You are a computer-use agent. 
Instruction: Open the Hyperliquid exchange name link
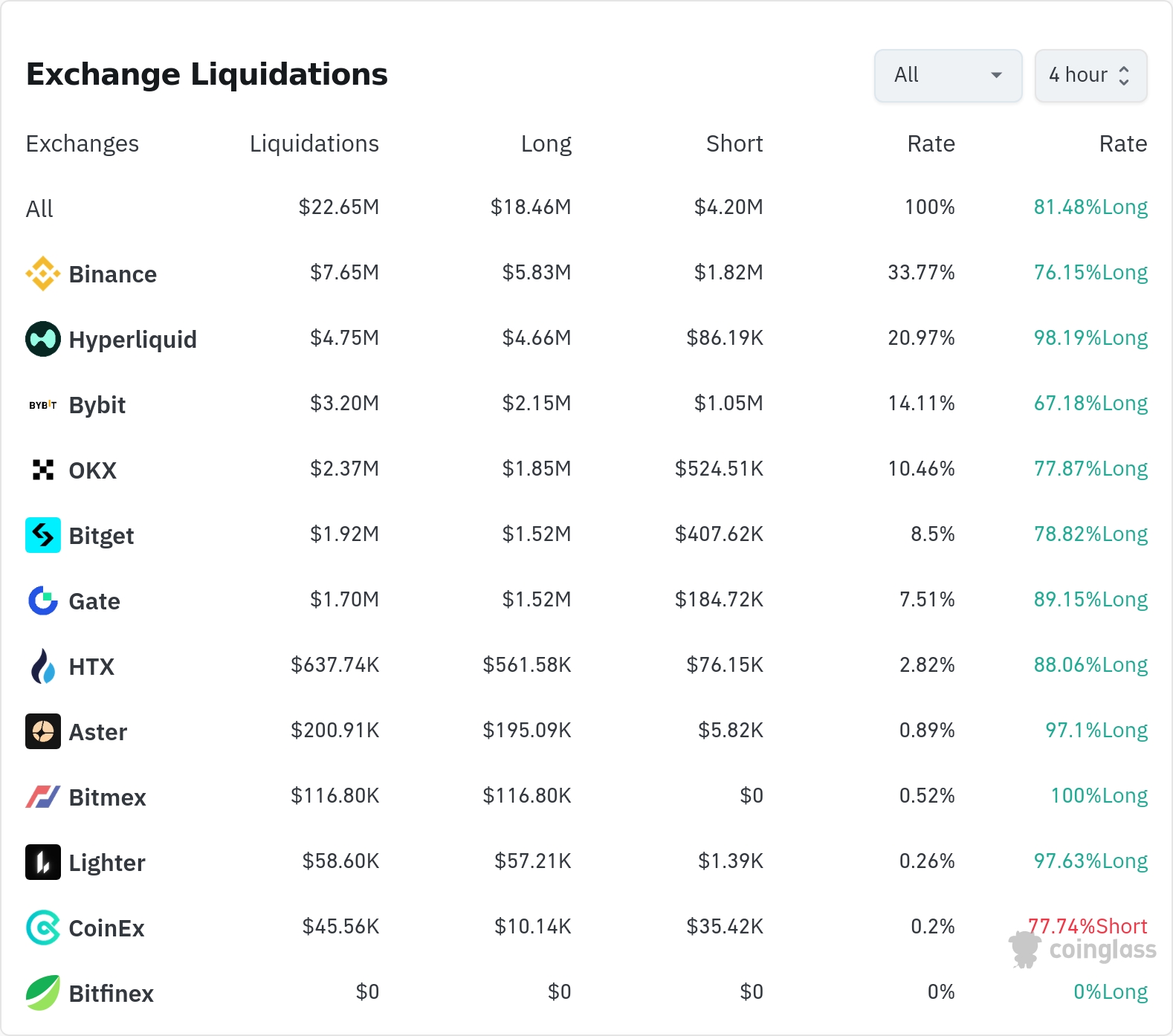132,340
